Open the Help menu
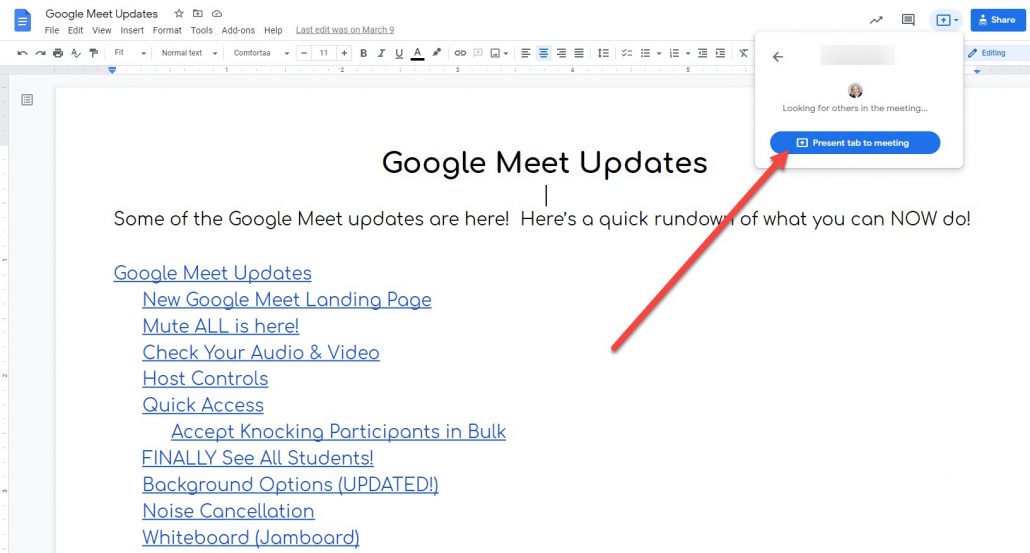Image resolution: width=1030 pixels, height=553 pixels. click(x=273, y=30)
